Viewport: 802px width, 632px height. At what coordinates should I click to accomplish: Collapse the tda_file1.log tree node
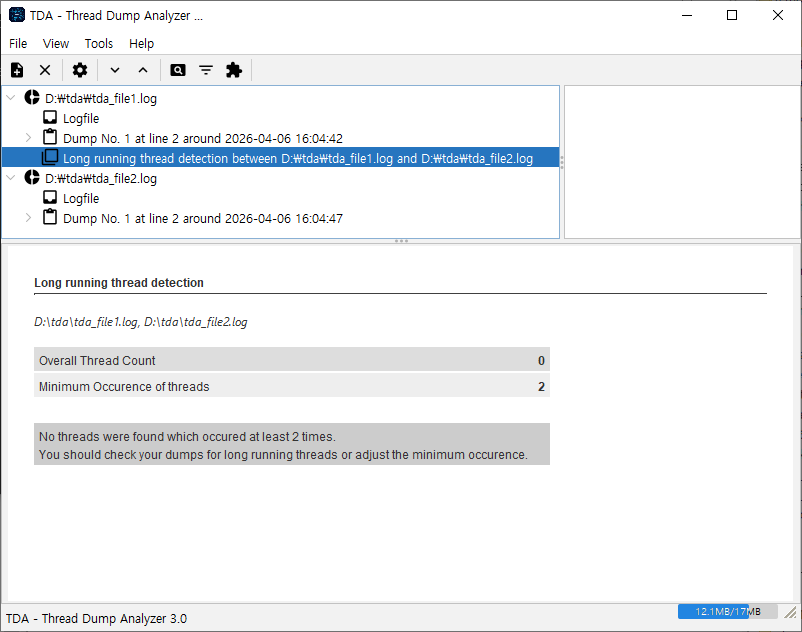(11, 98)
